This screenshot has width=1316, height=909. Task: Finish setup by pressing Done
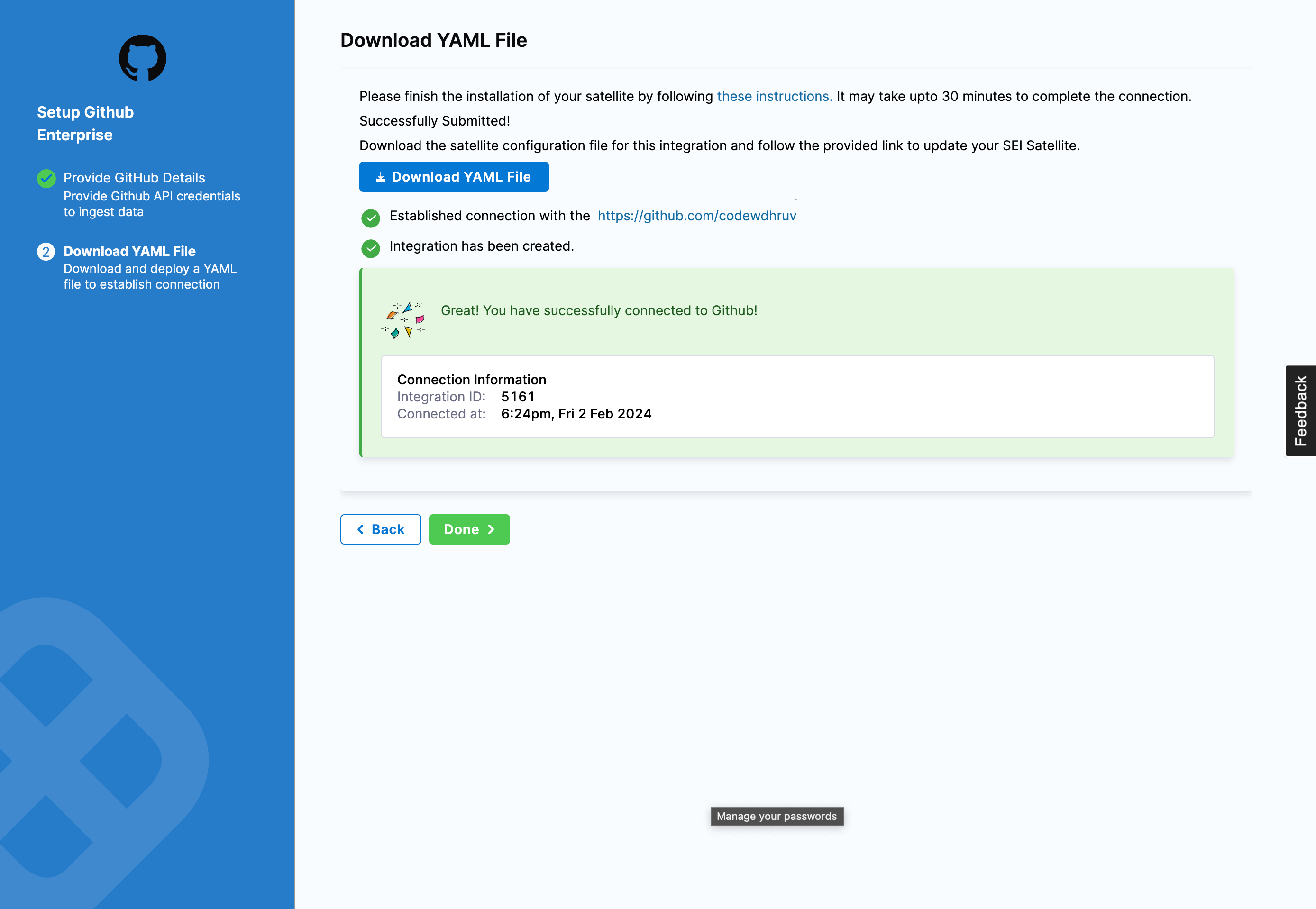[x=469, y=529]
